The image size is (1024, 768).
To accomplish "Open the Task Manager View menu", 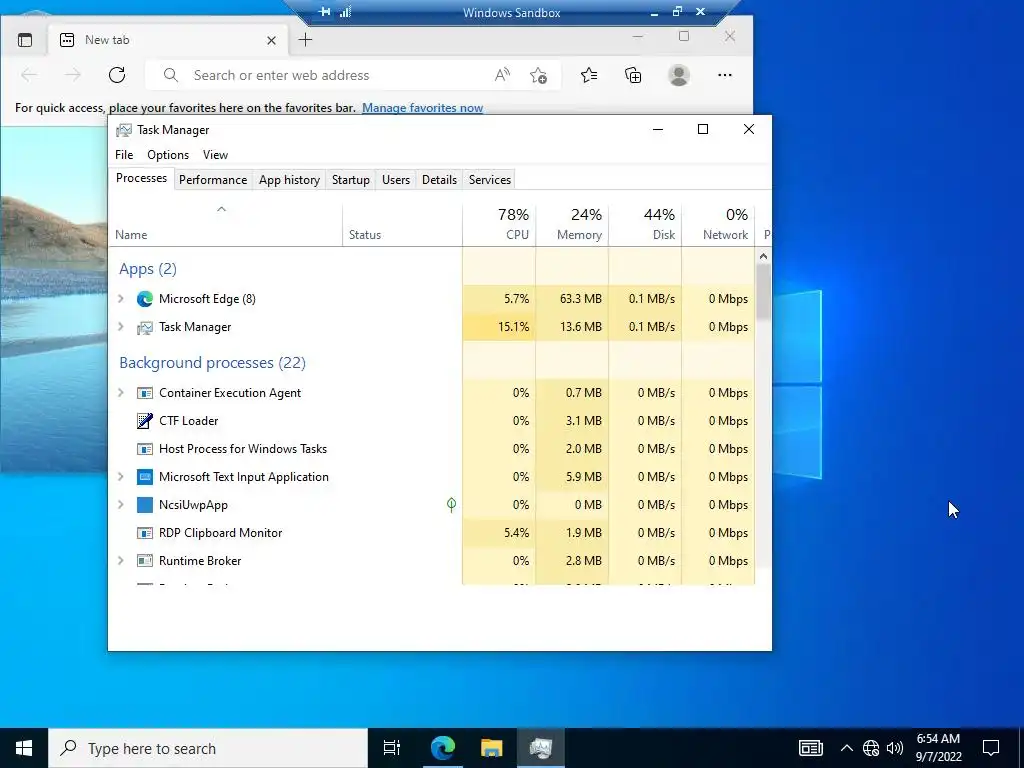I will pyautogui.click(x=215, y=155).
